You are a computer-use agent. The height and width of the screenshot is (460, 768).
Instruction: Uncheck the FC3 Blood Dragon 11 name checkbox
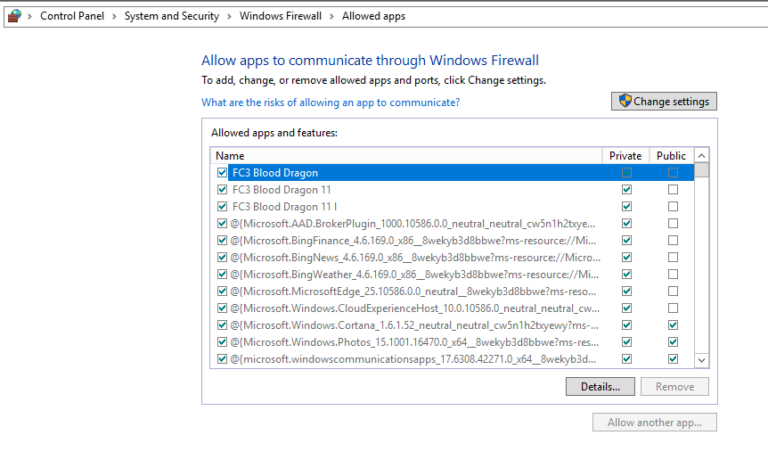(222, 190)
